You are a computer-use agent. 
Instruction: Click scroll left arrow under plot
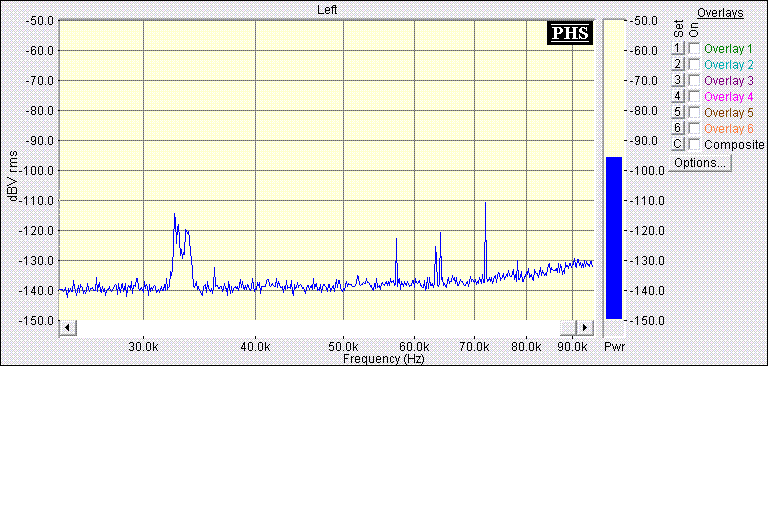68,327
